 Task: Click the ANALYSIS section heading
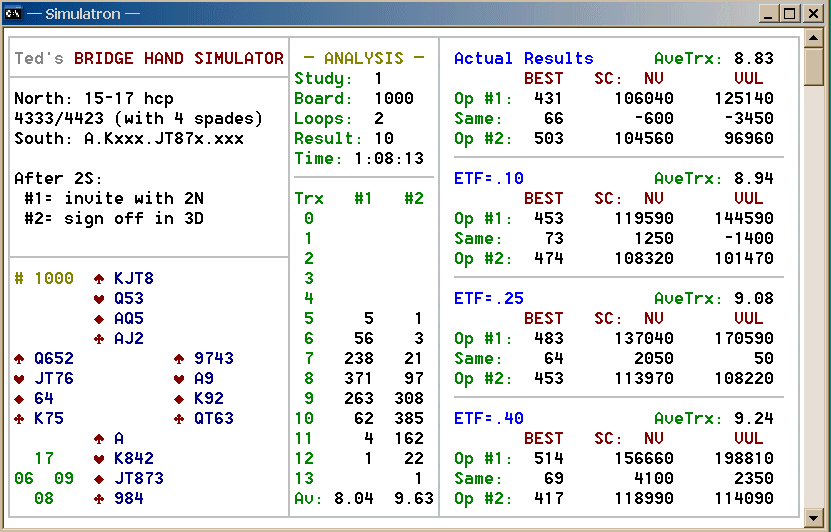(363, 58)
